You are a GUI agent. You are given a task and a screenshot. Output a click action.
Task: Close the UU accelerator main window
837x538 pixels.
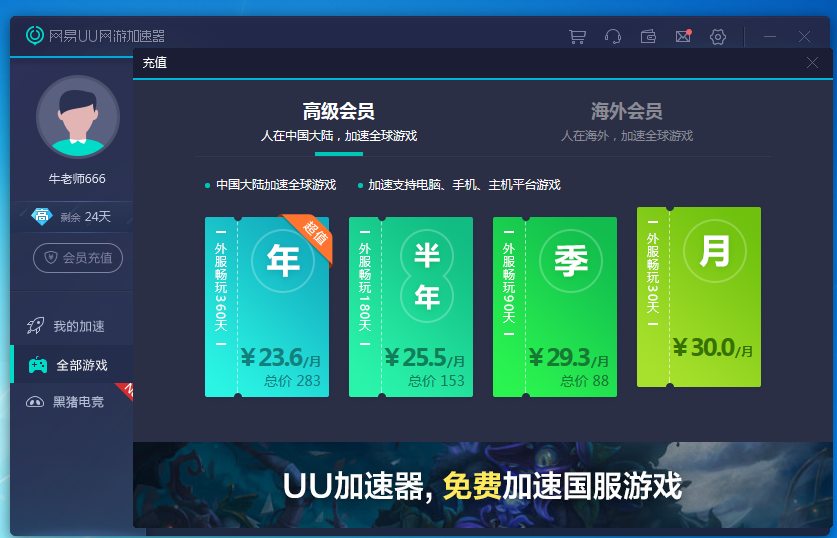(804, 36)
